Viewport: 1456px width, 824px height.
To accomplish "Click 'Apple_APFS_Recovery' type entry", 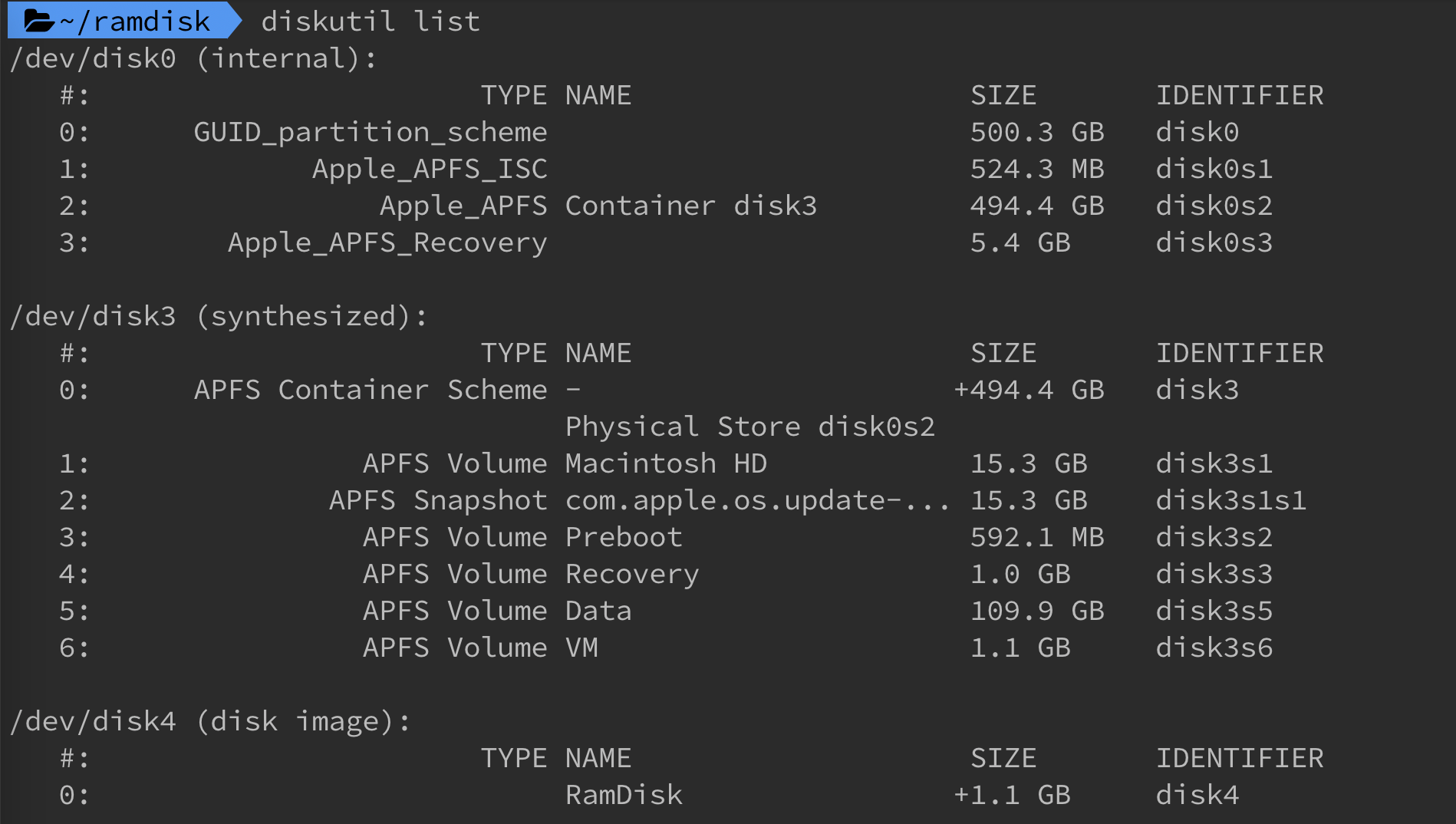I will point(387,243).
